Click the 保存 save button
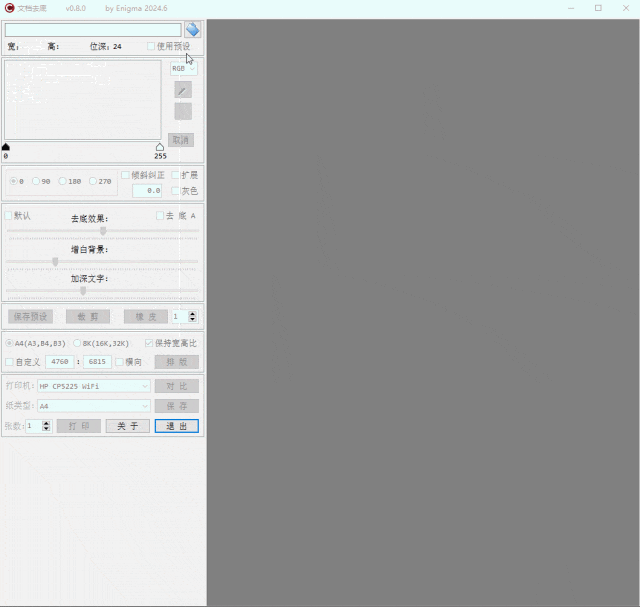Viewport: 640px width, 607px height. [x=177, y=406]
